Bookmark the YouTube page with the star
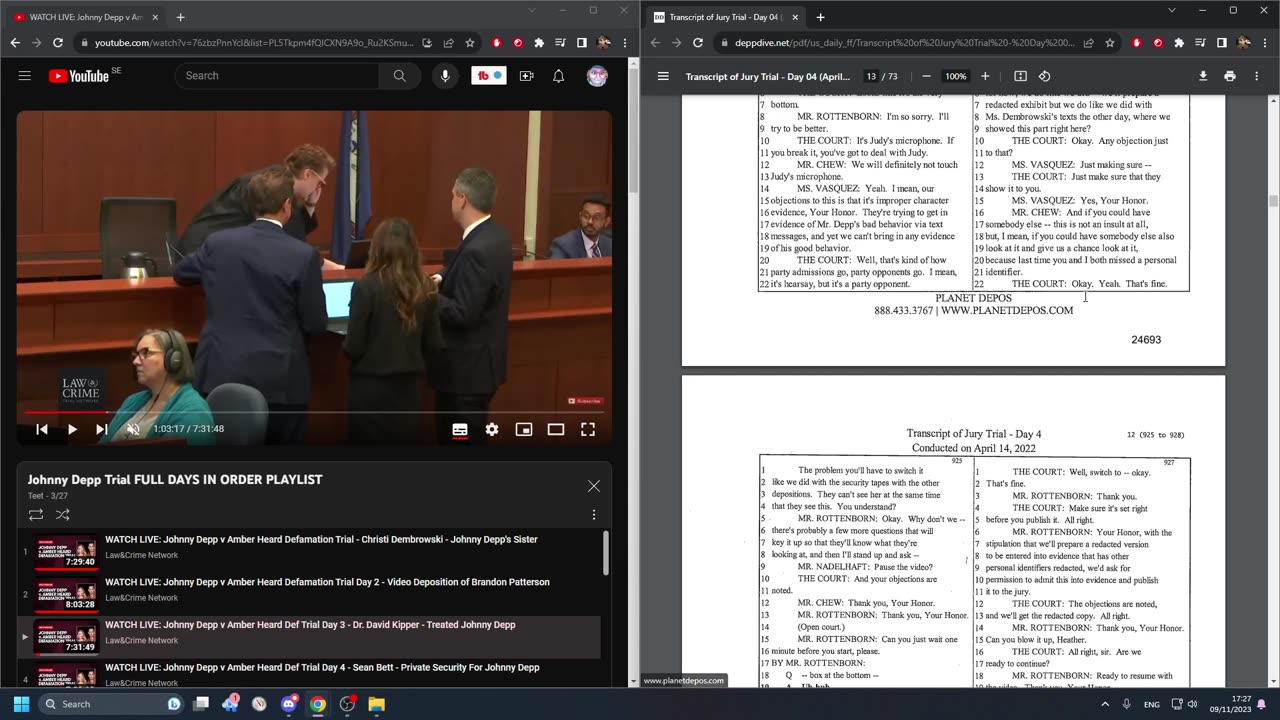This screenshot has height=720, width=1280. pos(470,43)
